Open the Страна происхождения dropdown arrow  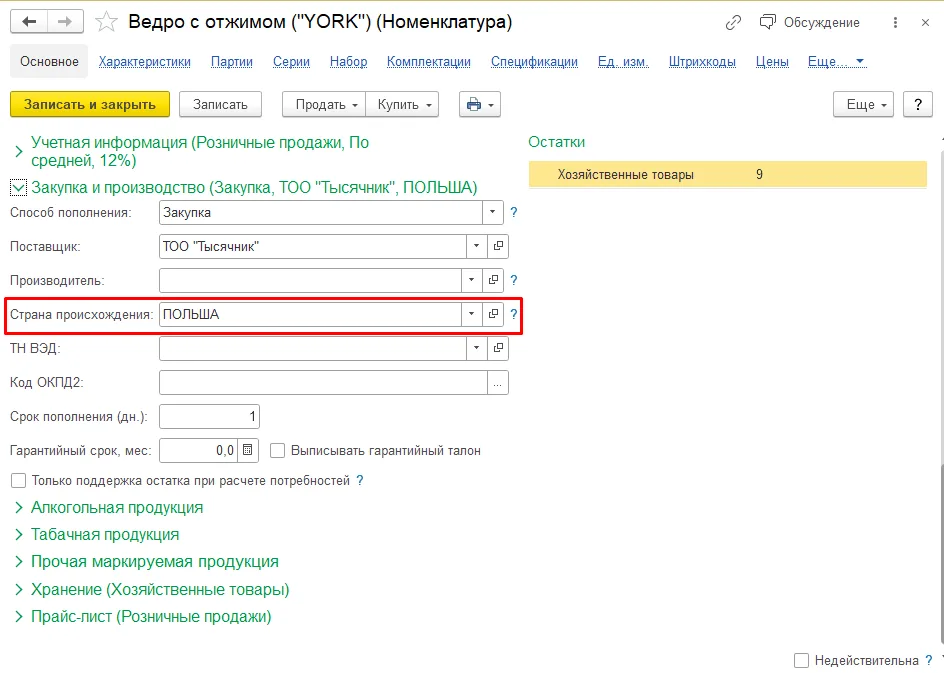471,314
